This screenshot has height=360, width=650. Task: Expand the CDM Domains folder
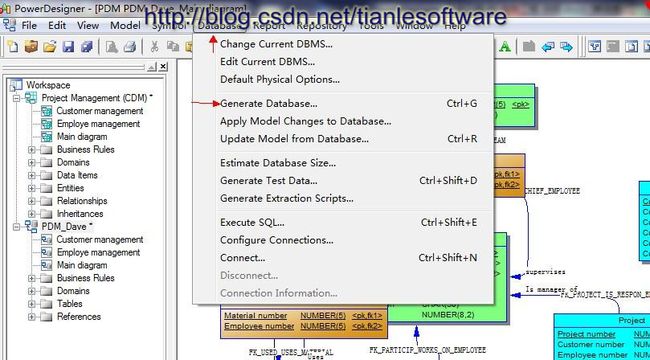[32, 163]
